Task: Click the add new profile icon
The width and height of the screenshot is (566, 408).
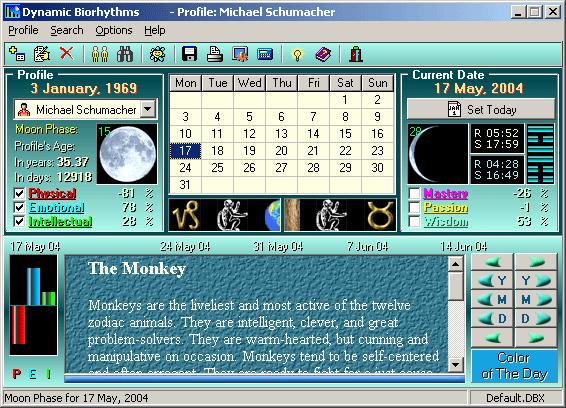Action: point(17,54)
